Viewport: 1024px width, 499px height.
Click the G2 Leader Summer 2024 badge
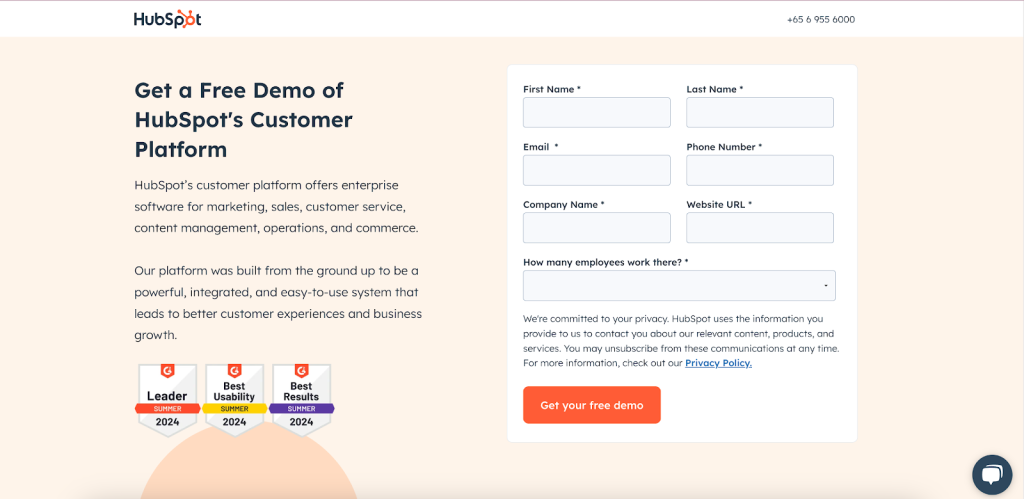[x=167, y=398]
